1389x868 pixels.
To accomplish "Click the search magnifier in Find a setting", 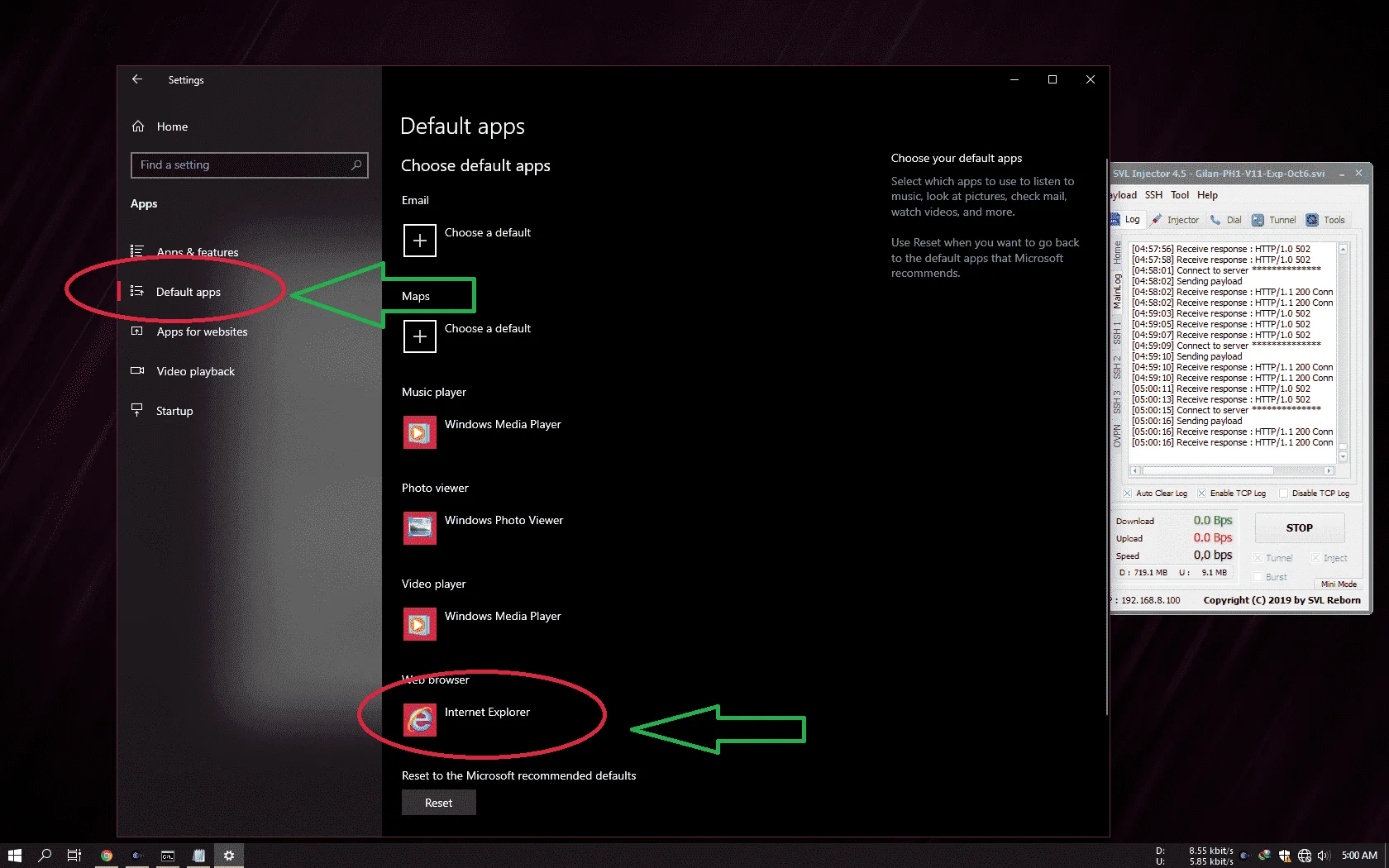I will click(x=356, y=165).
